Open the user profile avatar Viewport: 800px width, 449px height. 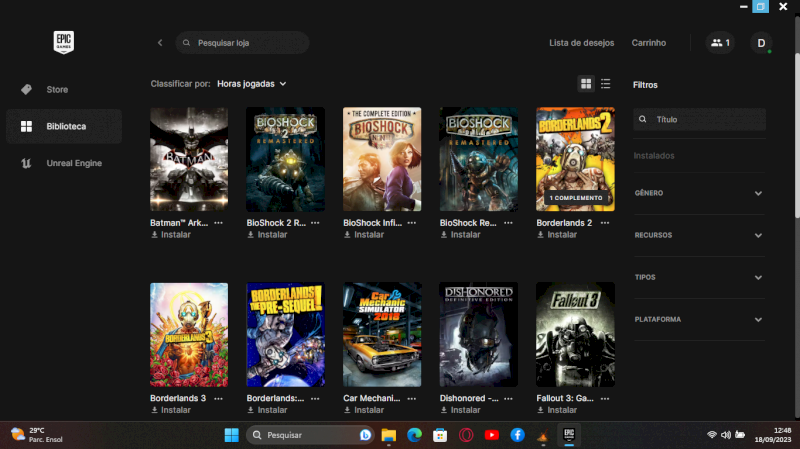point(761,43)
